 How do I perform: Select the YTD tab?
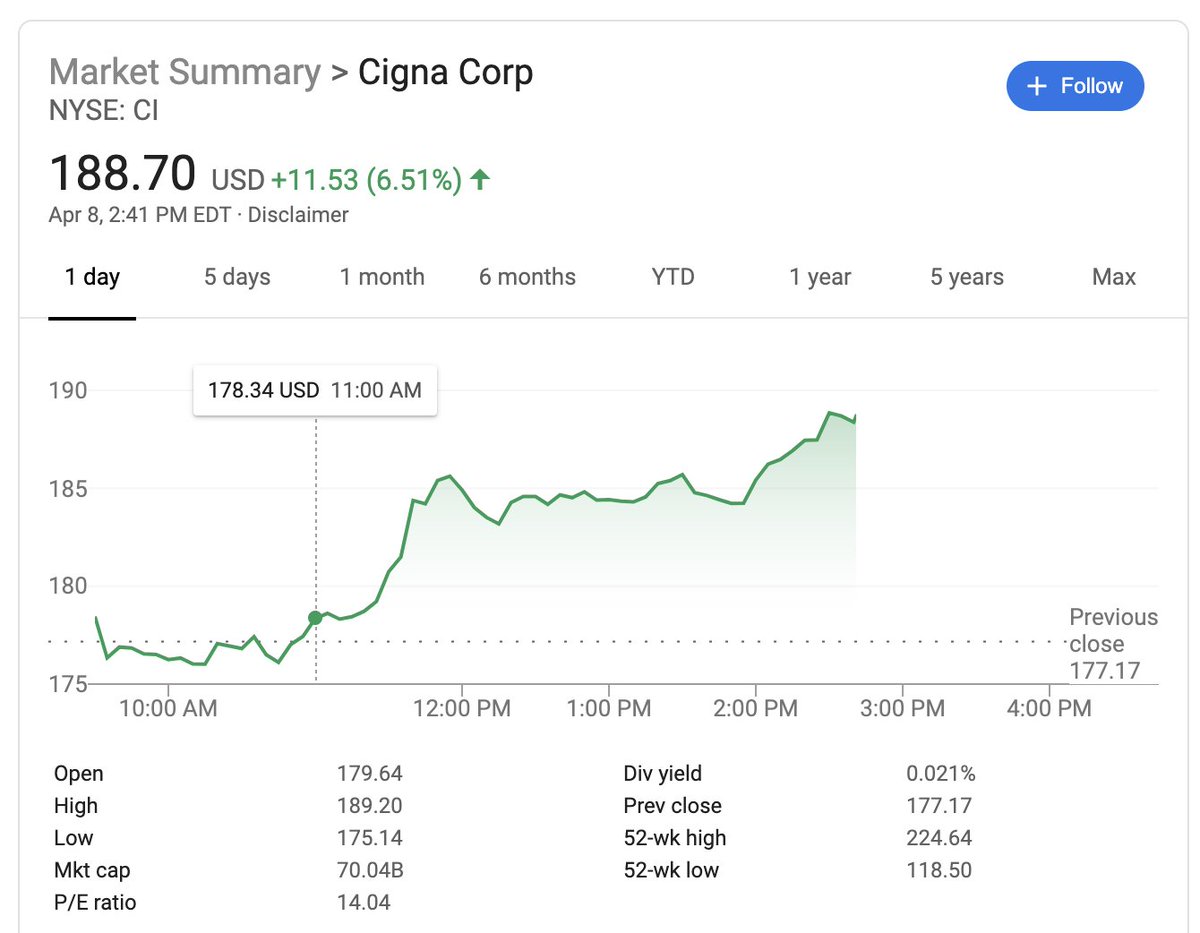(673, 277)
